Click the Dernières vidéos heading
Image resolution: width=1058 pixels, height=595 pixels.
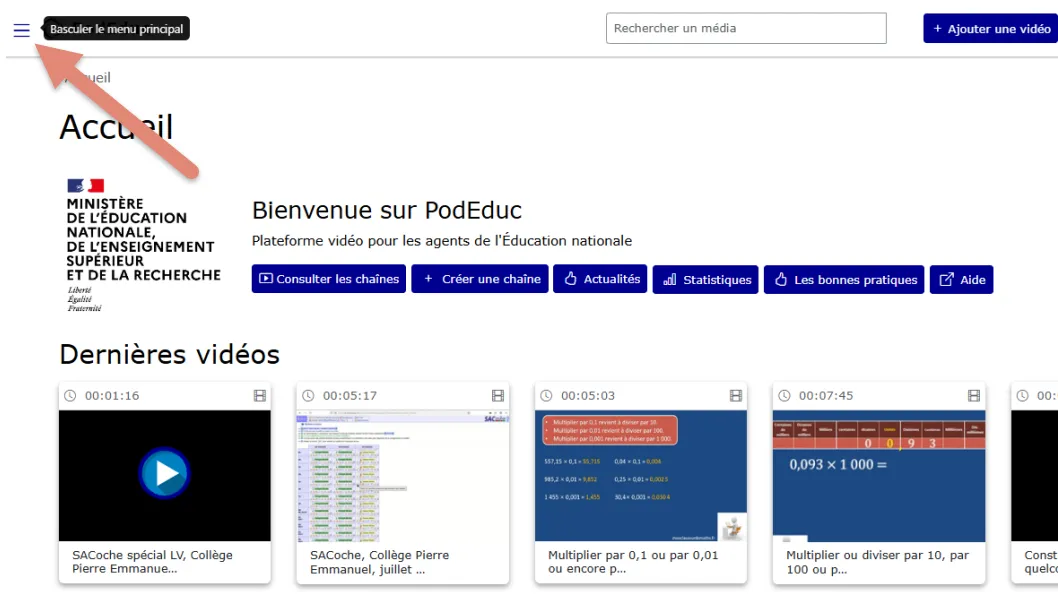[169, 354]
